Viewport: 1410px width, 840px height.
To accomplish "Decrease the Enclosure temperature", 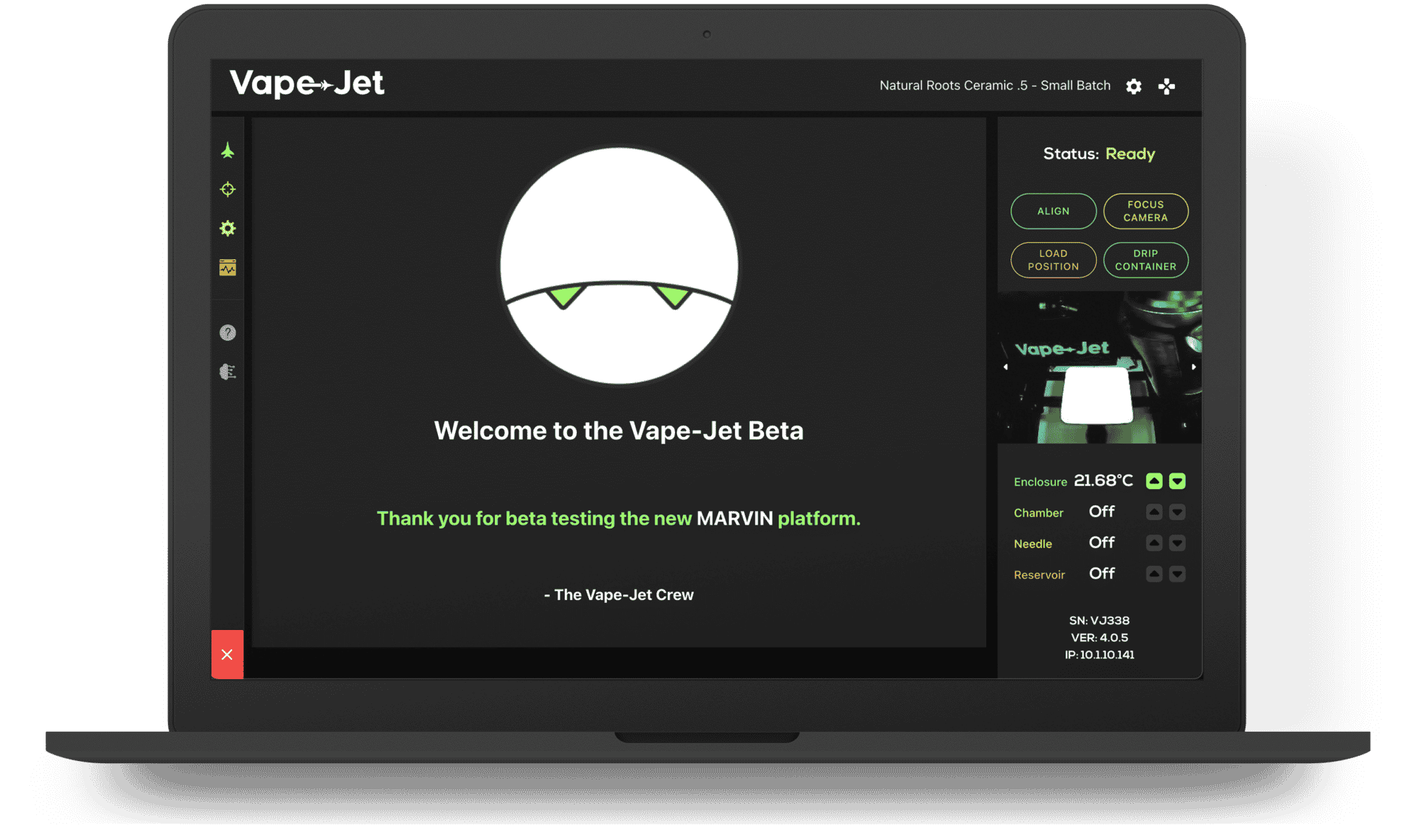I will click(1177, 481).
